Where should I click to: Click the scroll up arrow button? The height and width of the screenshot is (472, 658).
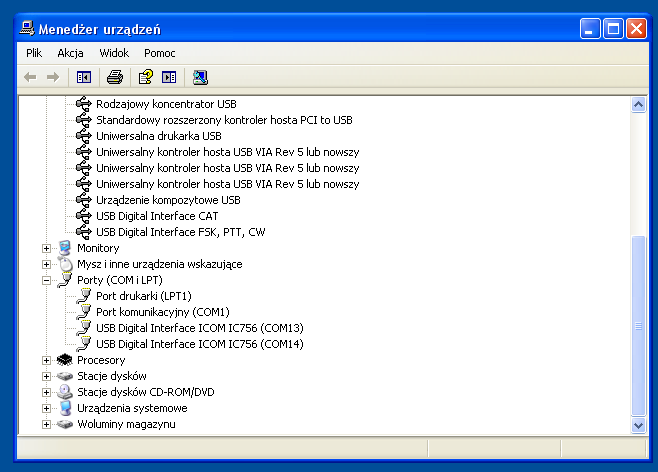638,104
